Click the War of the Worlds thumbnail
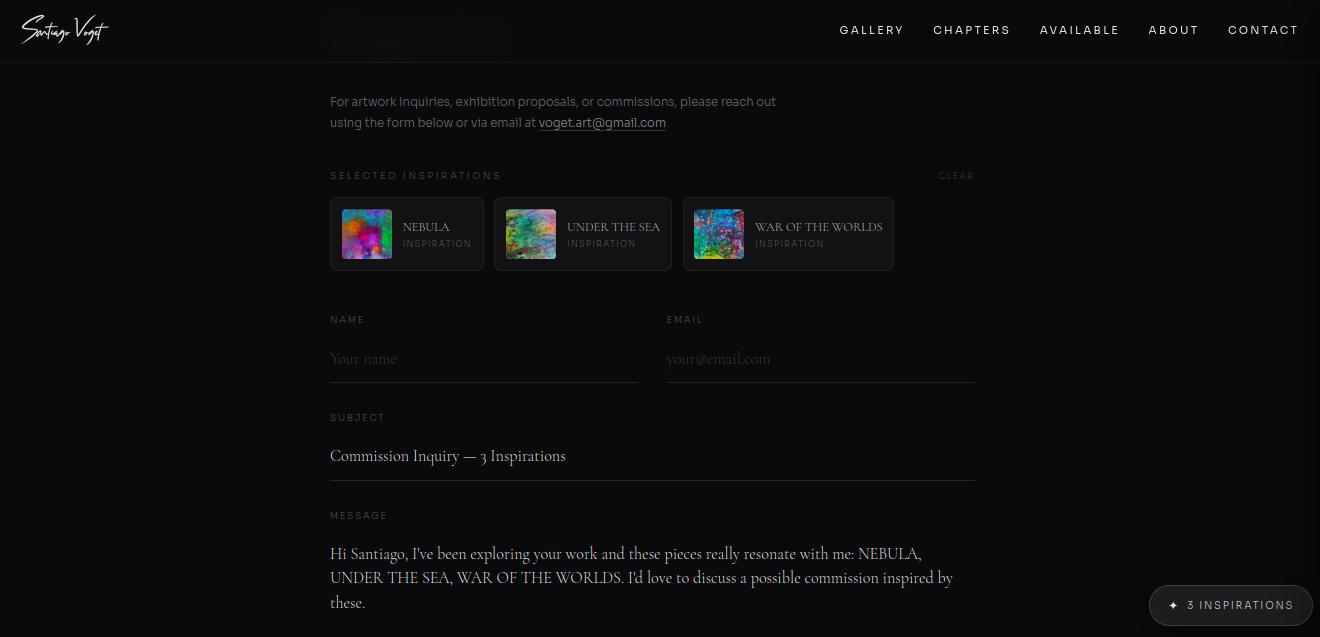The height and width of the screenshot is (637, 1320). coord(719,234)
